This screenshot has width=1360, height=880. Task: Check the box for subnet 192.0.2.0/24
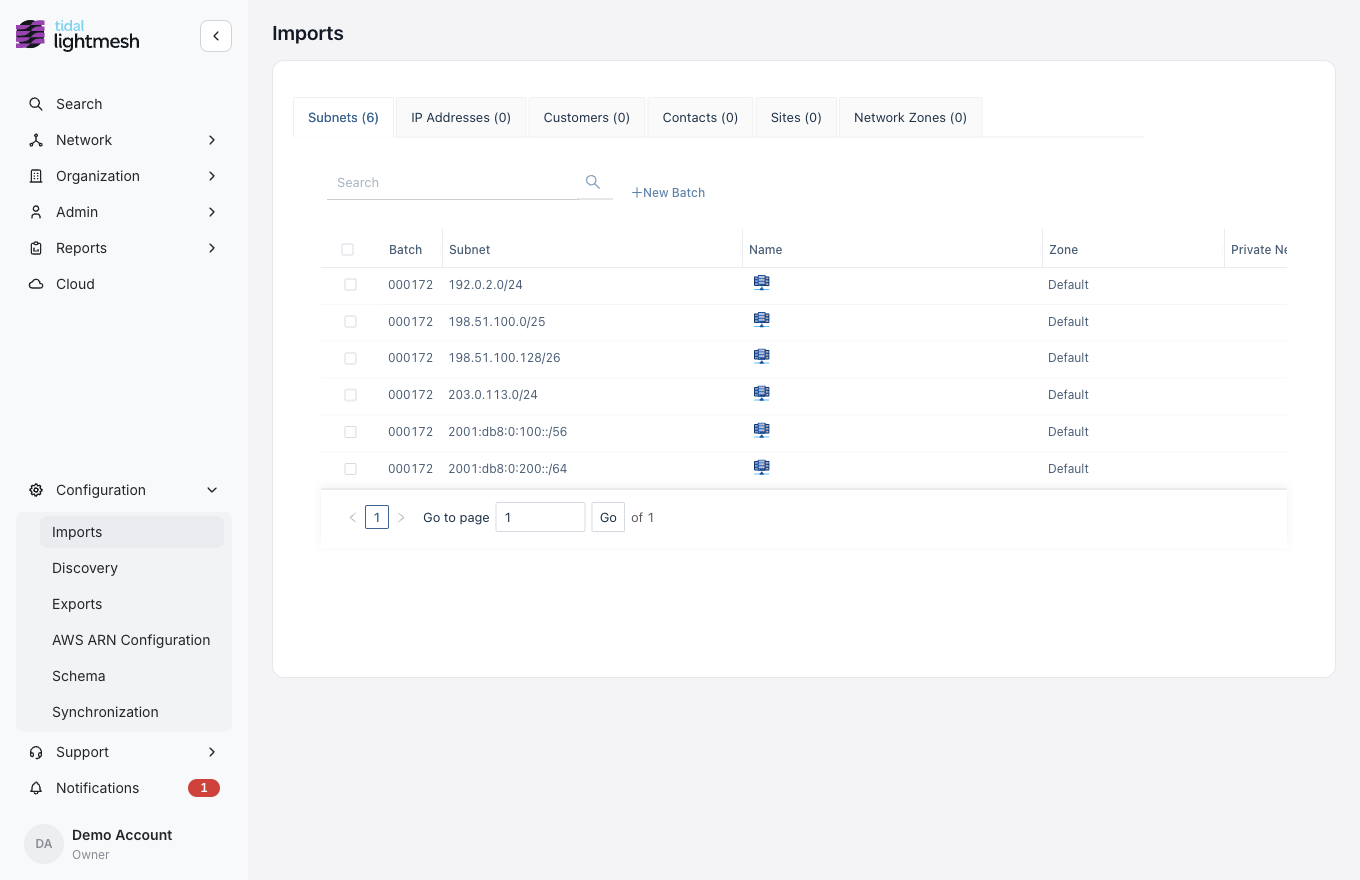point(351,285)
